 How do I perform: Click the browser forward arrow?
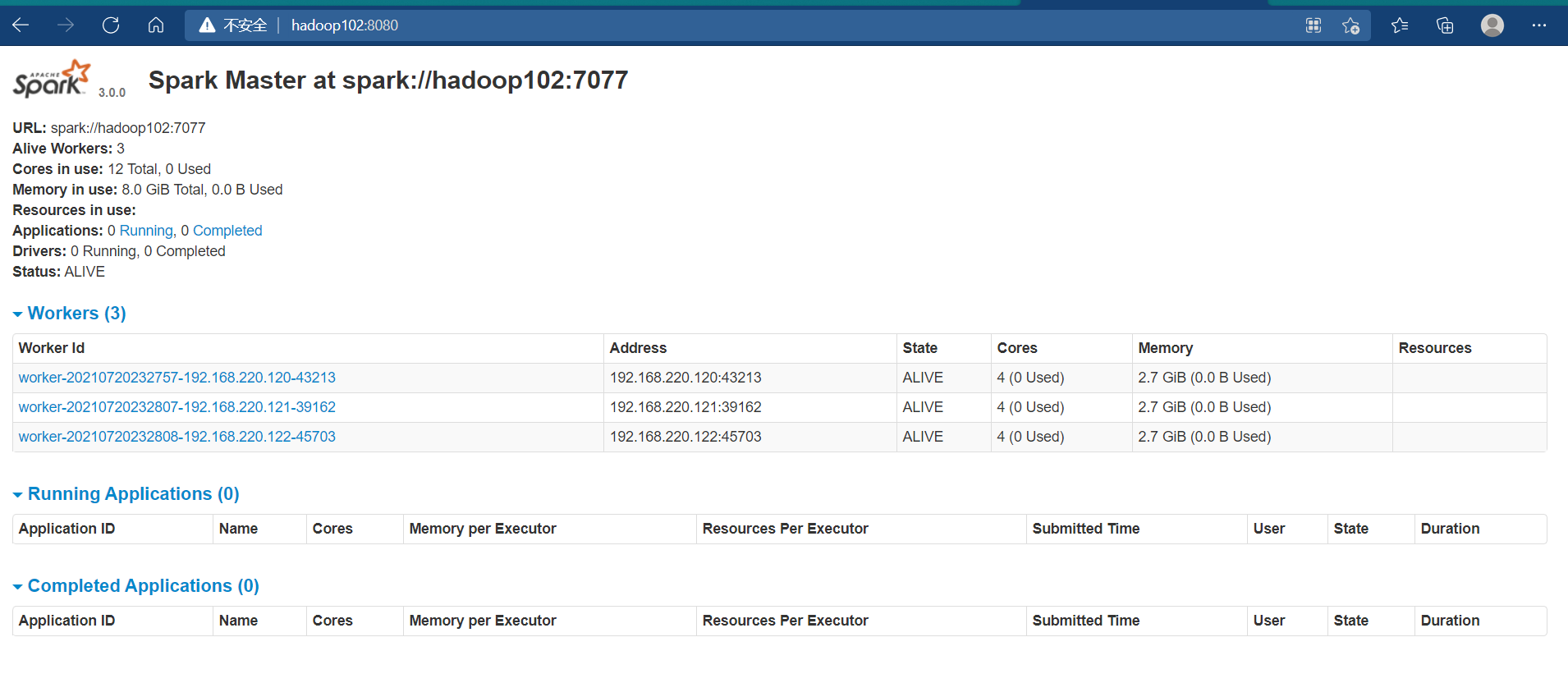[66, 25]
